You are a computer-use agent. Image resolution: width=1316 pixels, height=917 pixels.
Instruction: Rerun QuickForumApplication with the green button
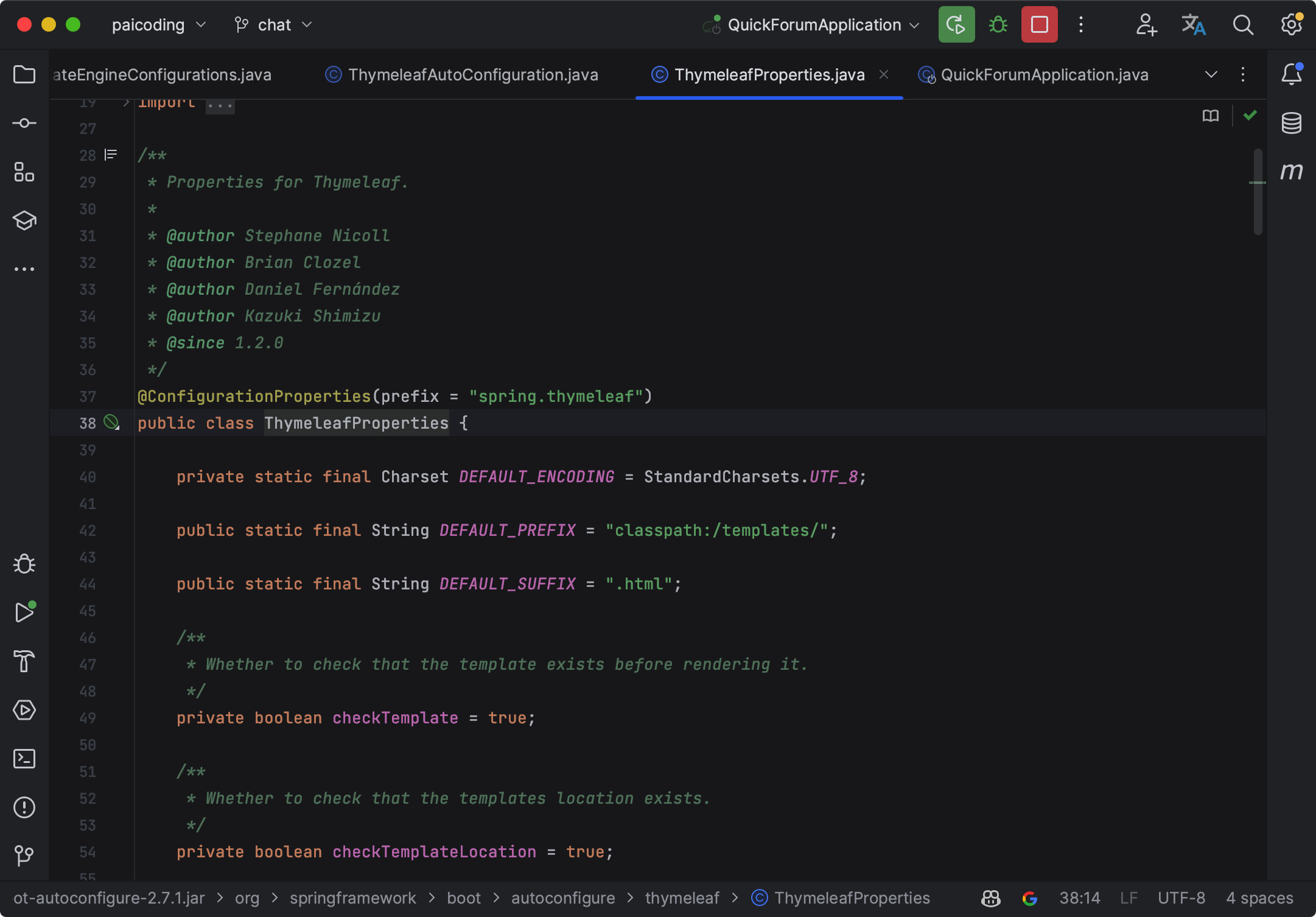coord(956,25)
